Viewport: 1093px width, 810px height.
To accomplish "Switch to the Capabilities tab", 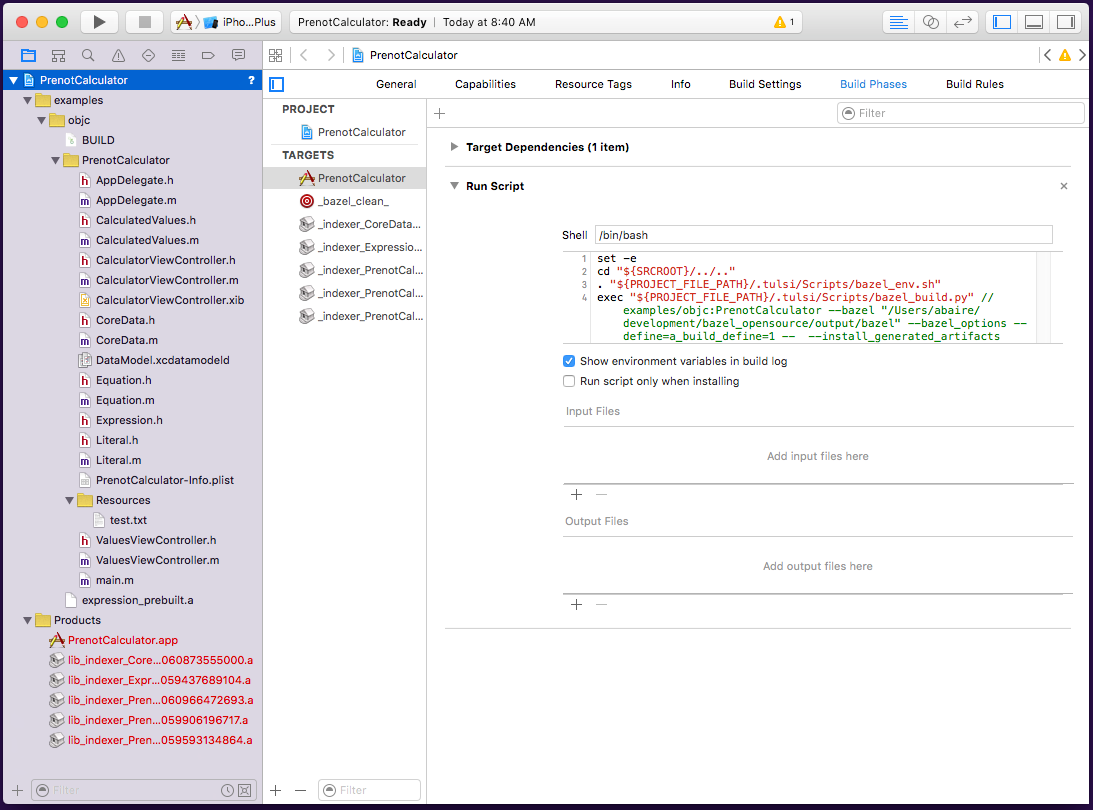I will (x=485, y=84).
